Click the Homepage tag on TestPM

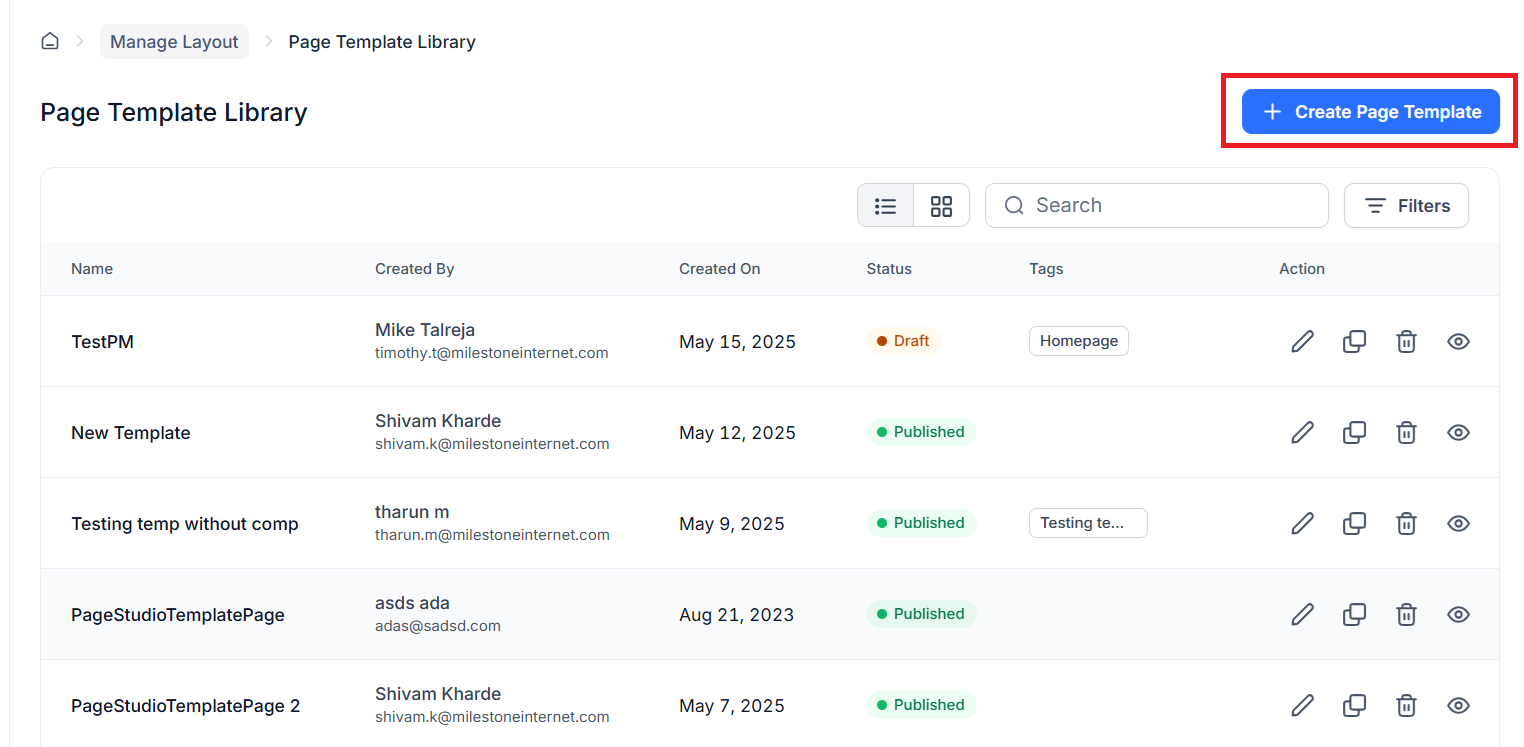click(1079, 341)
